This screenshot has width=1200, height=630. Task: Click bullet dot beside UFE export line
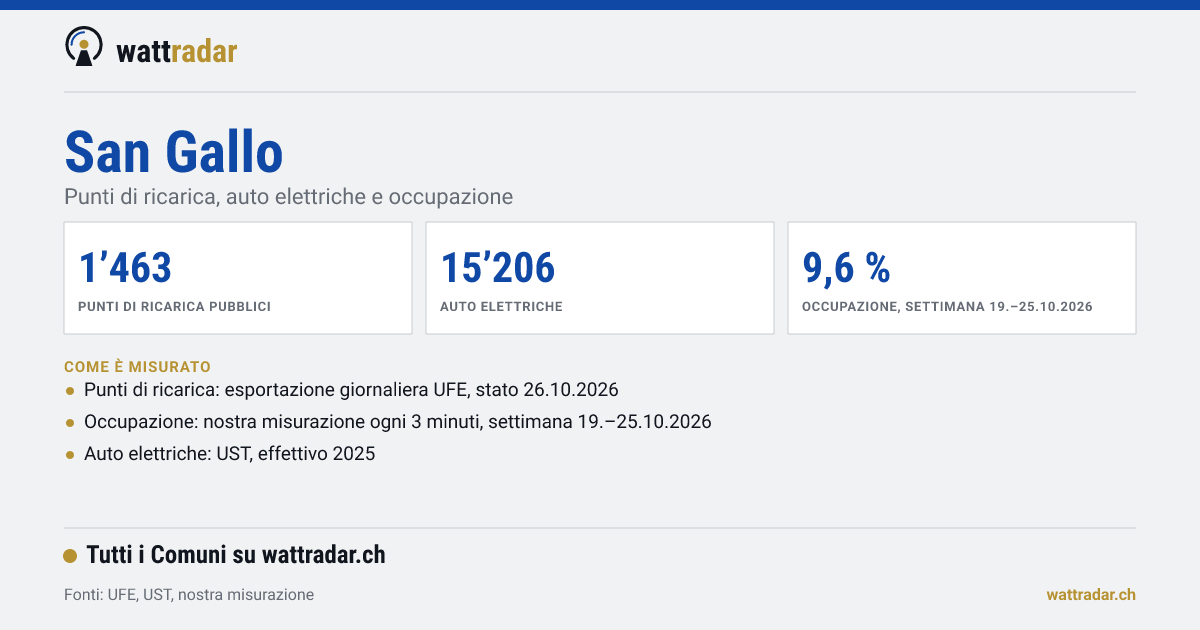pyautogui.click(x=70, y=390)
